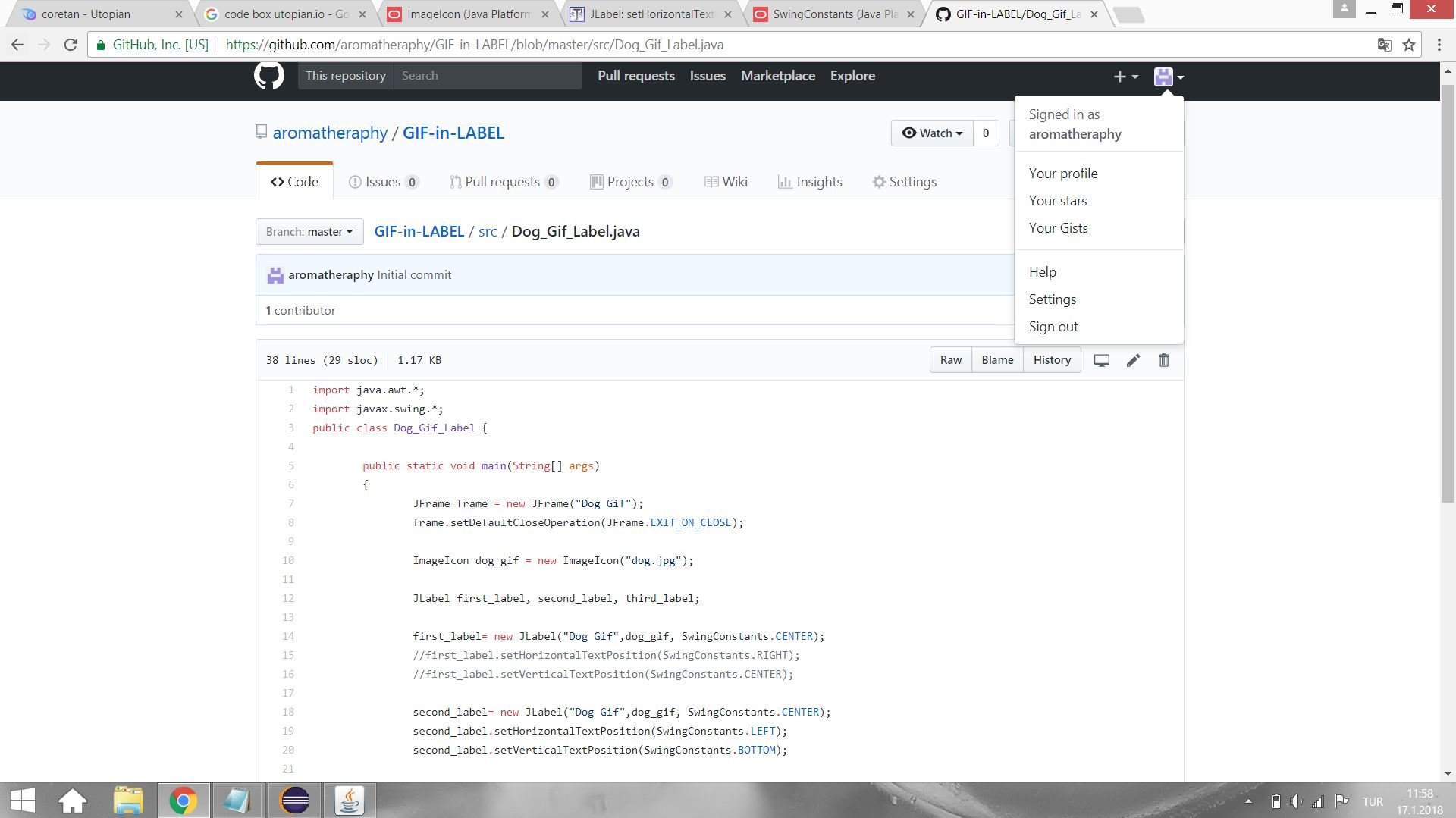Open the notepad app in the taskbar

click(237, 801)
